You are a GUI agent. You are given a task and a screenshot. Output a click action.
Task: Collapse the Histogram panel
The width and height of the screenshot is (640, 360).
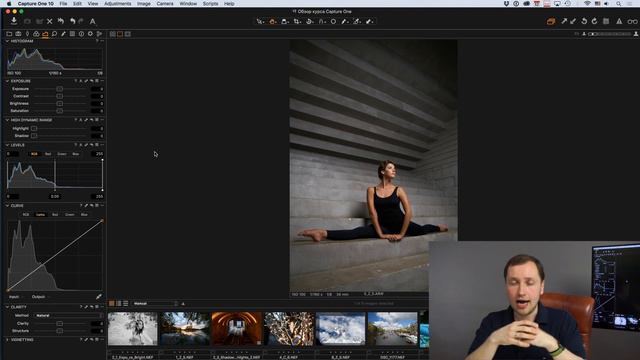click(x=7, y=41)
